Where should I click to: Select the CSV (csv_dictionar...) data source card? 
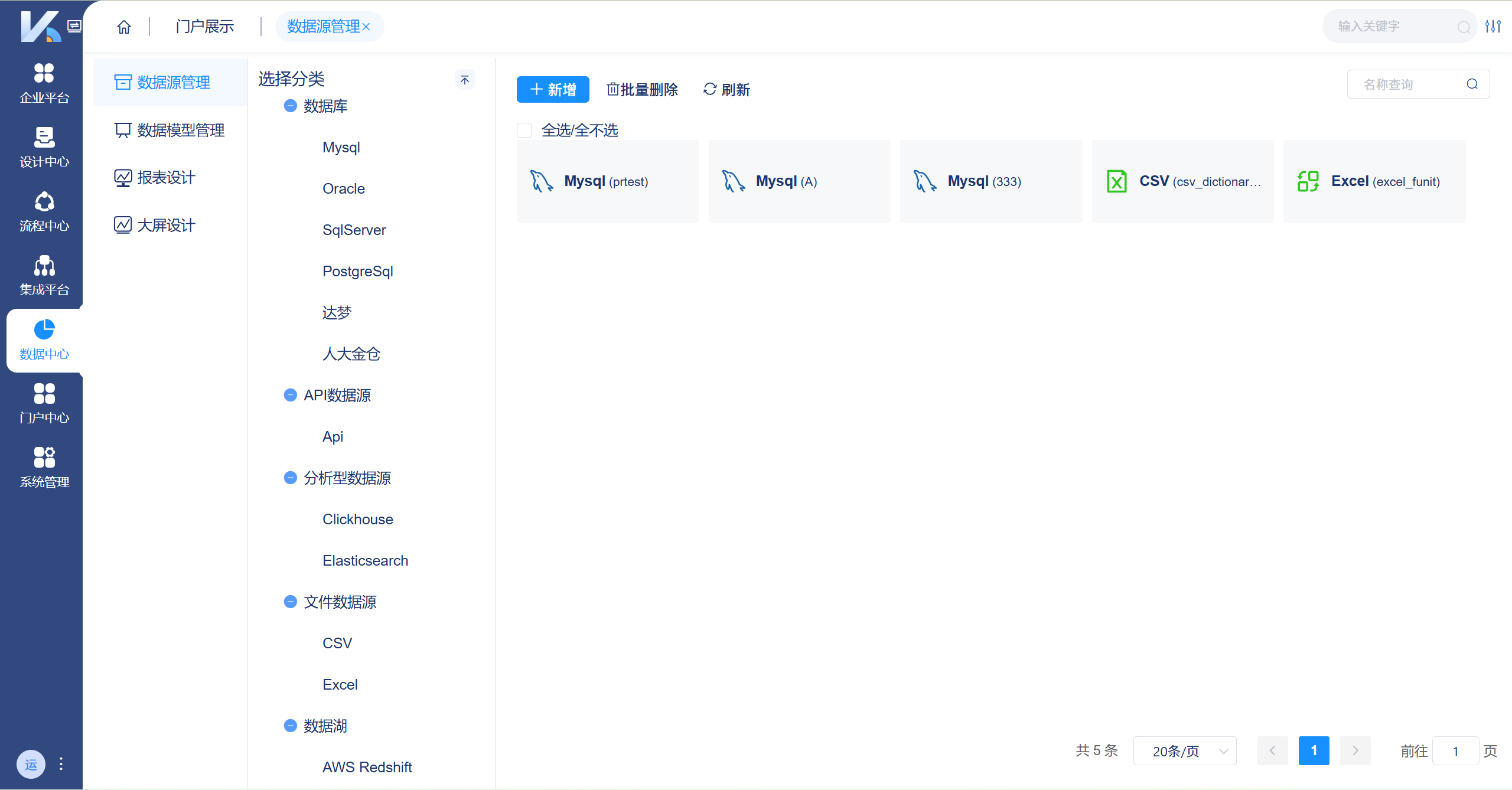(x=1182, y=181)
